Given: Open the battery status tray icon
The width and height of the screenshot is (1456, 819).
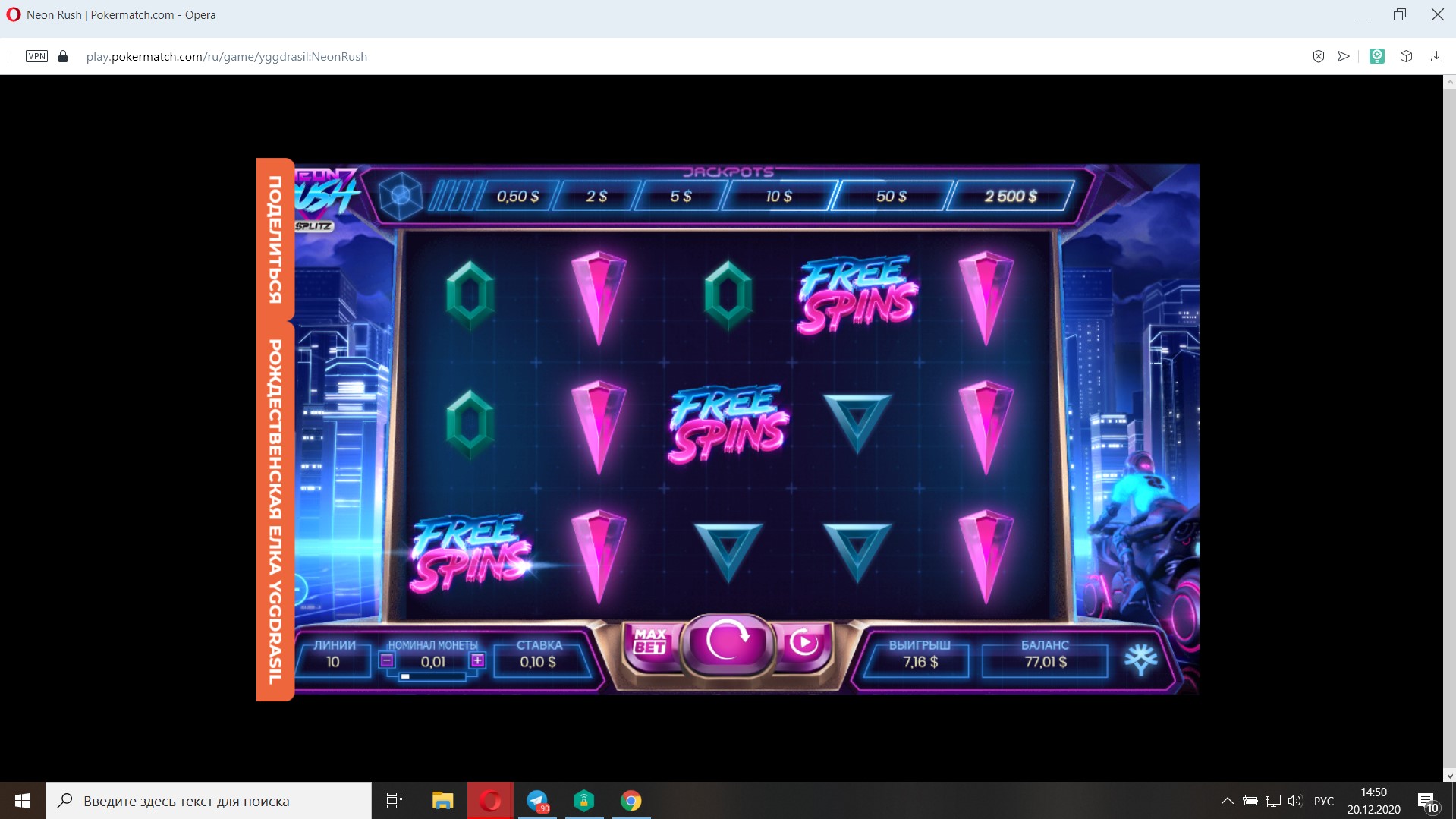Looking at the screenshot, I should tap(1250, 801).
